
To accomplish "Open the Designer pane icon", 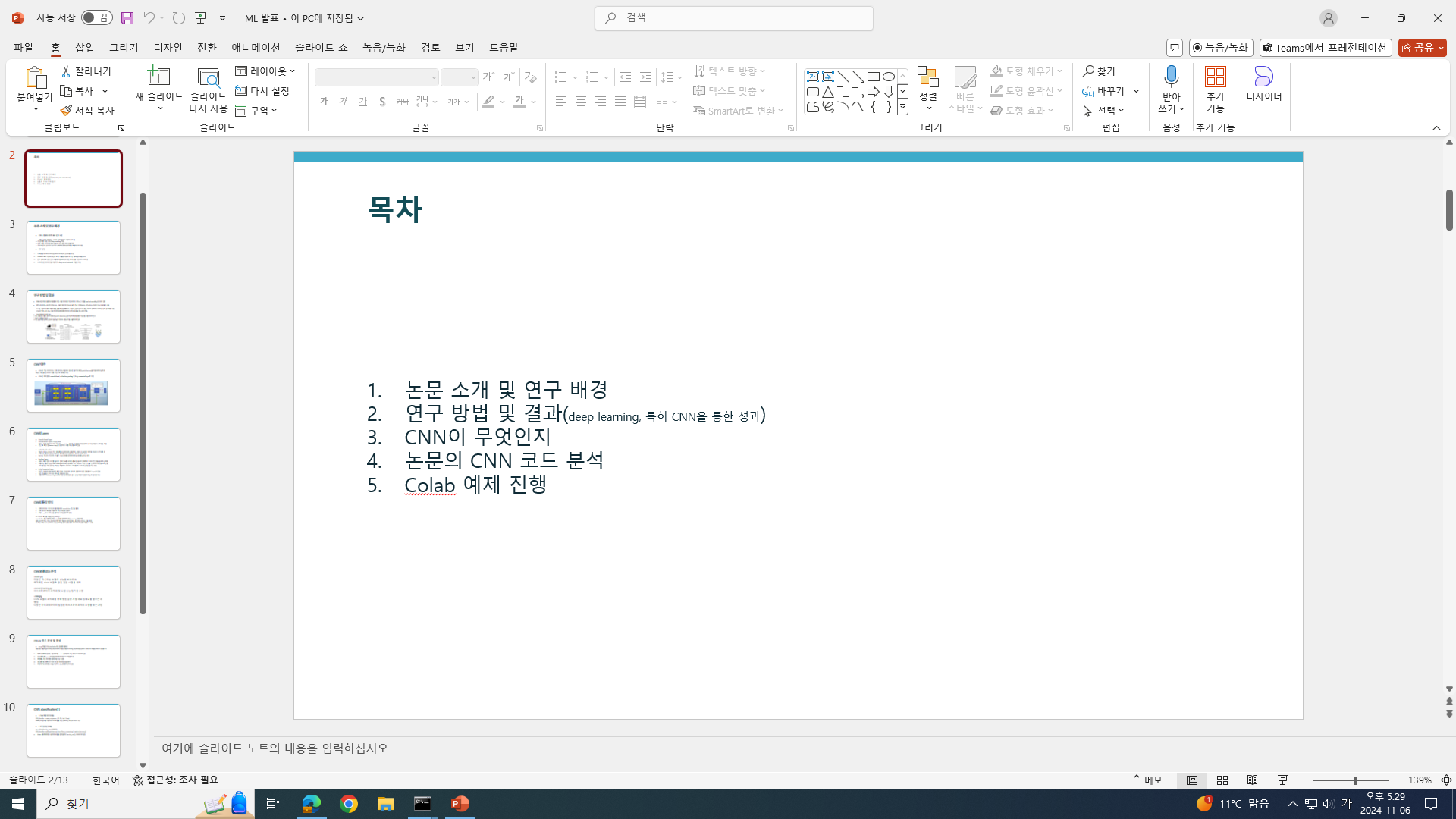I will (x=1263, y=77).
